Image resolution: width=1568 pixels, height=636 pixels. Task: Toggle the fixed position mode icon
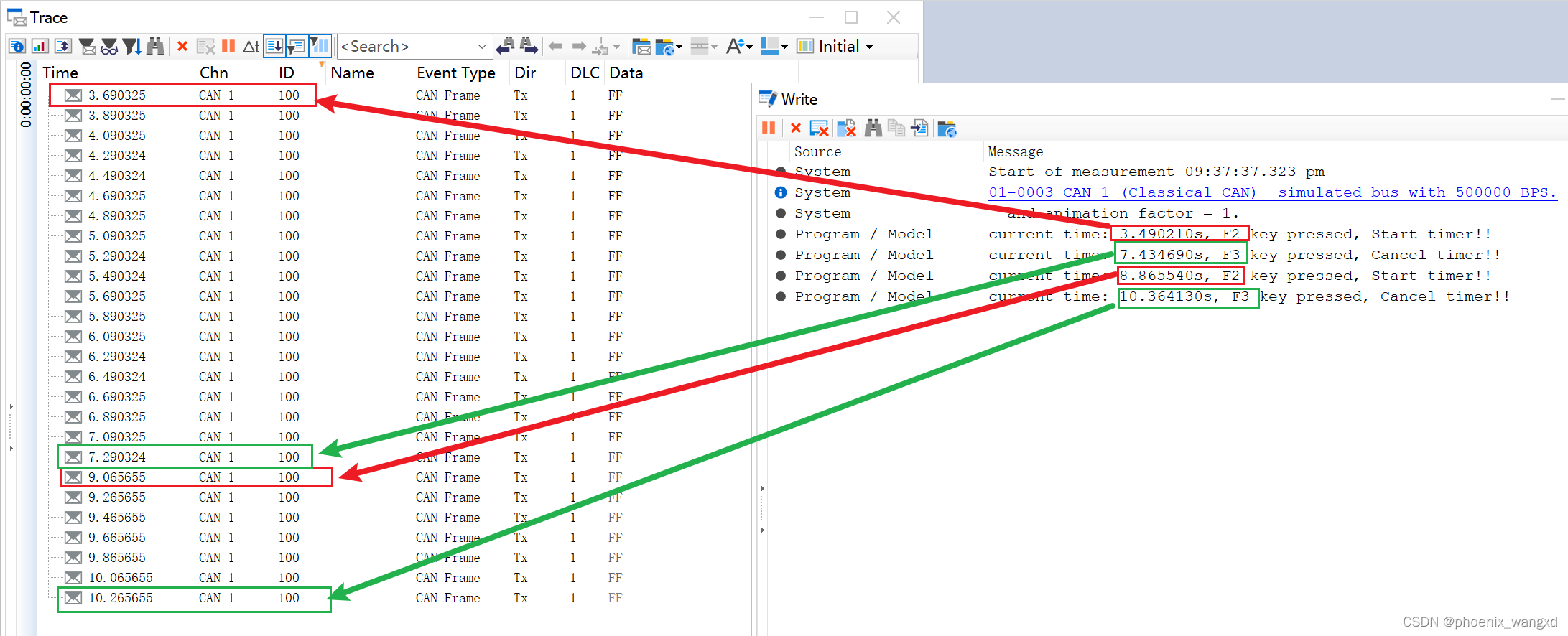coord(297,47)
